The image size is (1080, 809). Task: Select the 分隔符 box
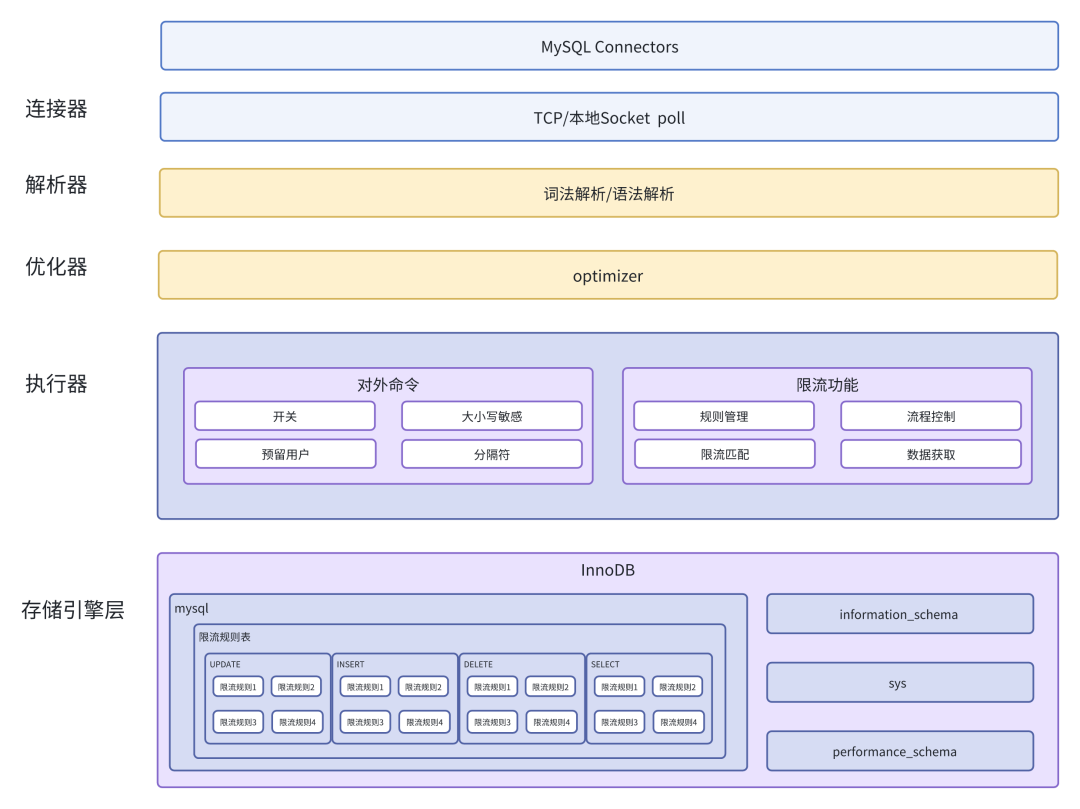pyautogui.click(x=492, y=454)
